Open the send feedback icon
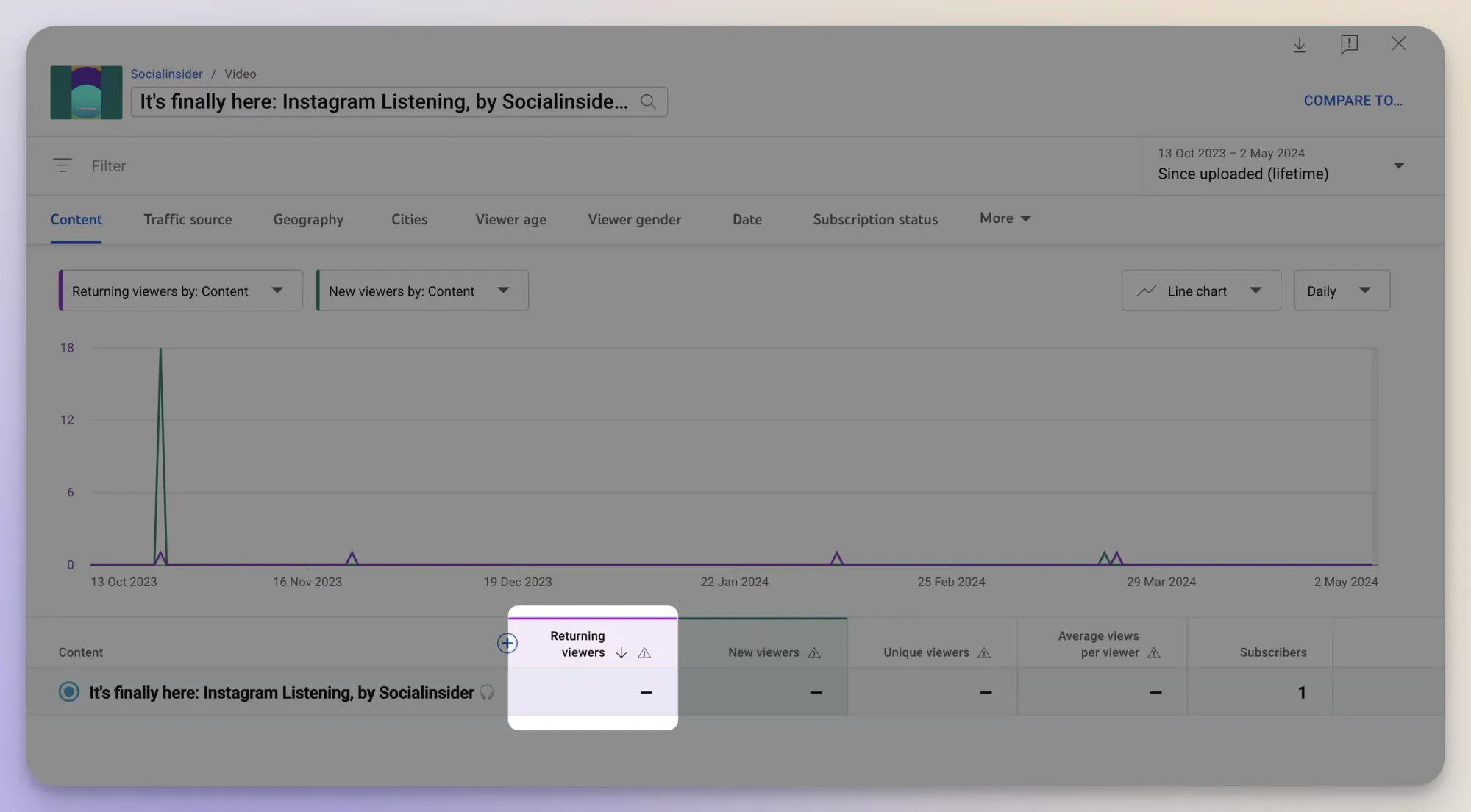The width and height of the screenshot is (1471, 812). (1349, 45)
